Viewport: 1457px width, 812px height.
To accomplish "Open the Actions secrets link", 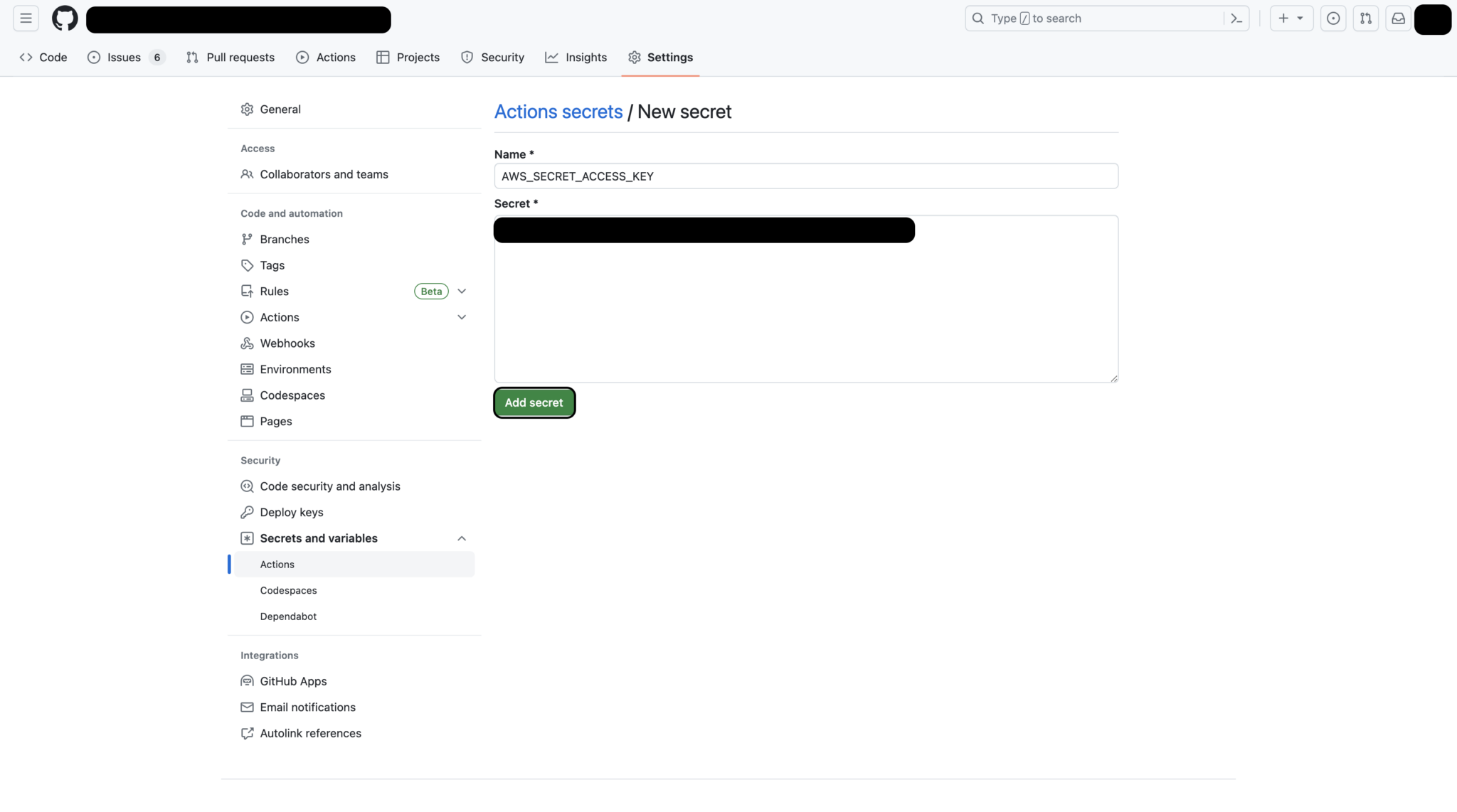I will 558,112.
